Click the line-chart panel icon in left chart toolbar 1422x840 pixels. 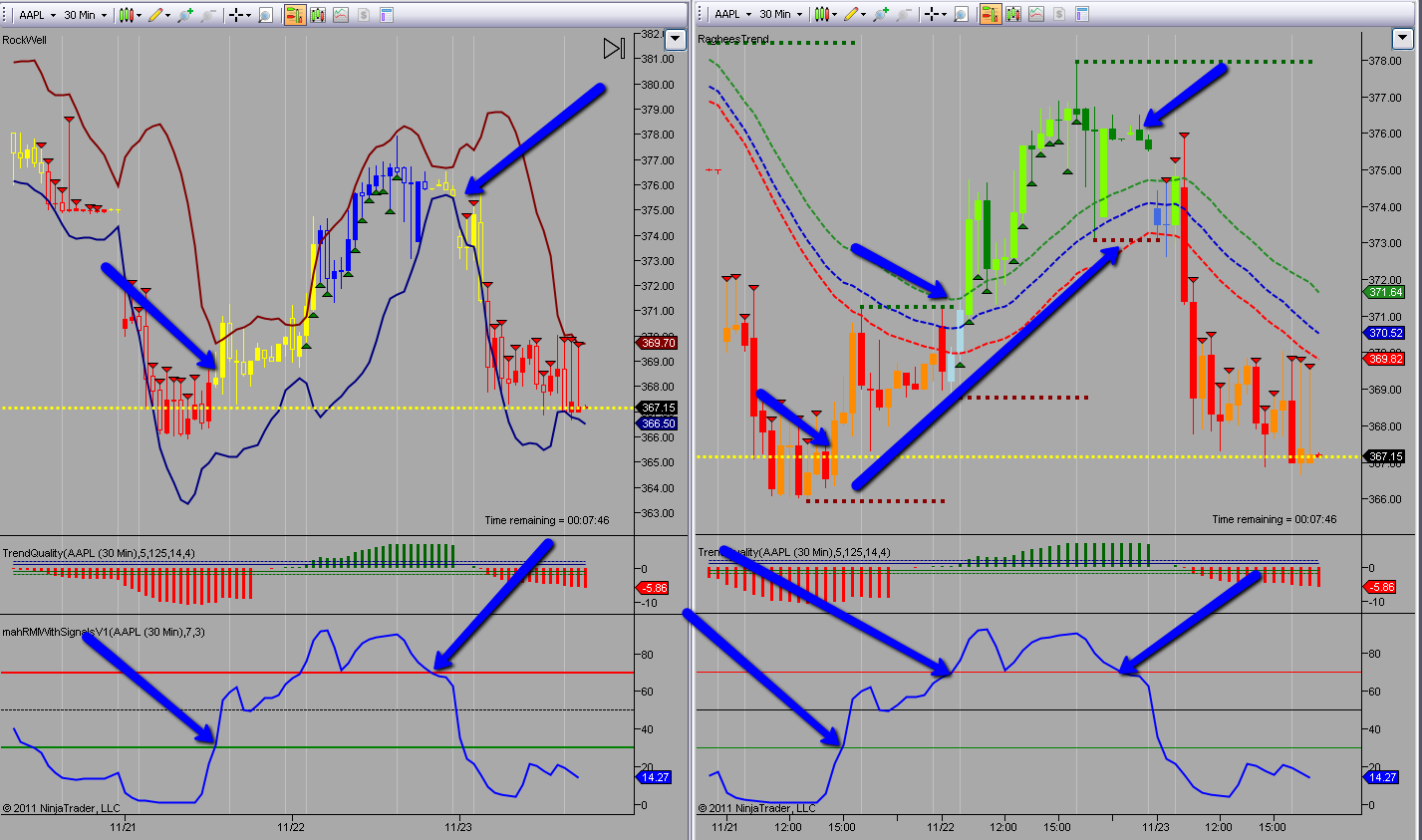point(341,15)
